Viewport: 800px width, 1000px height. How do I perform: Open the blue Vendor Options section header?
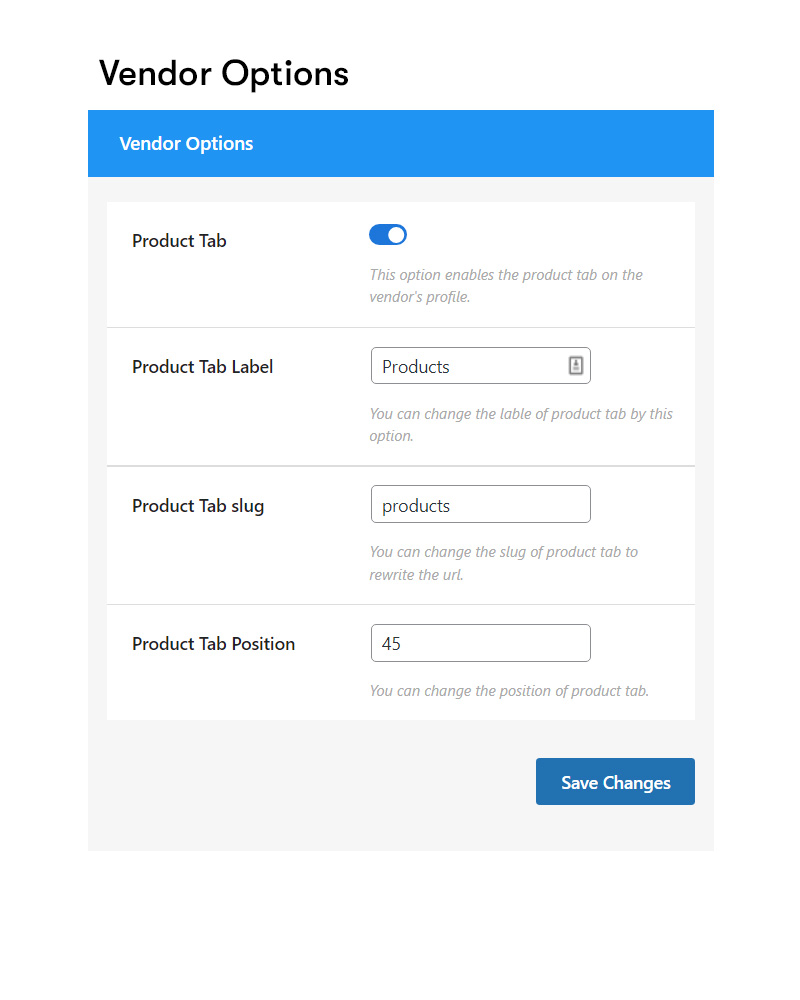pos(401,143)
